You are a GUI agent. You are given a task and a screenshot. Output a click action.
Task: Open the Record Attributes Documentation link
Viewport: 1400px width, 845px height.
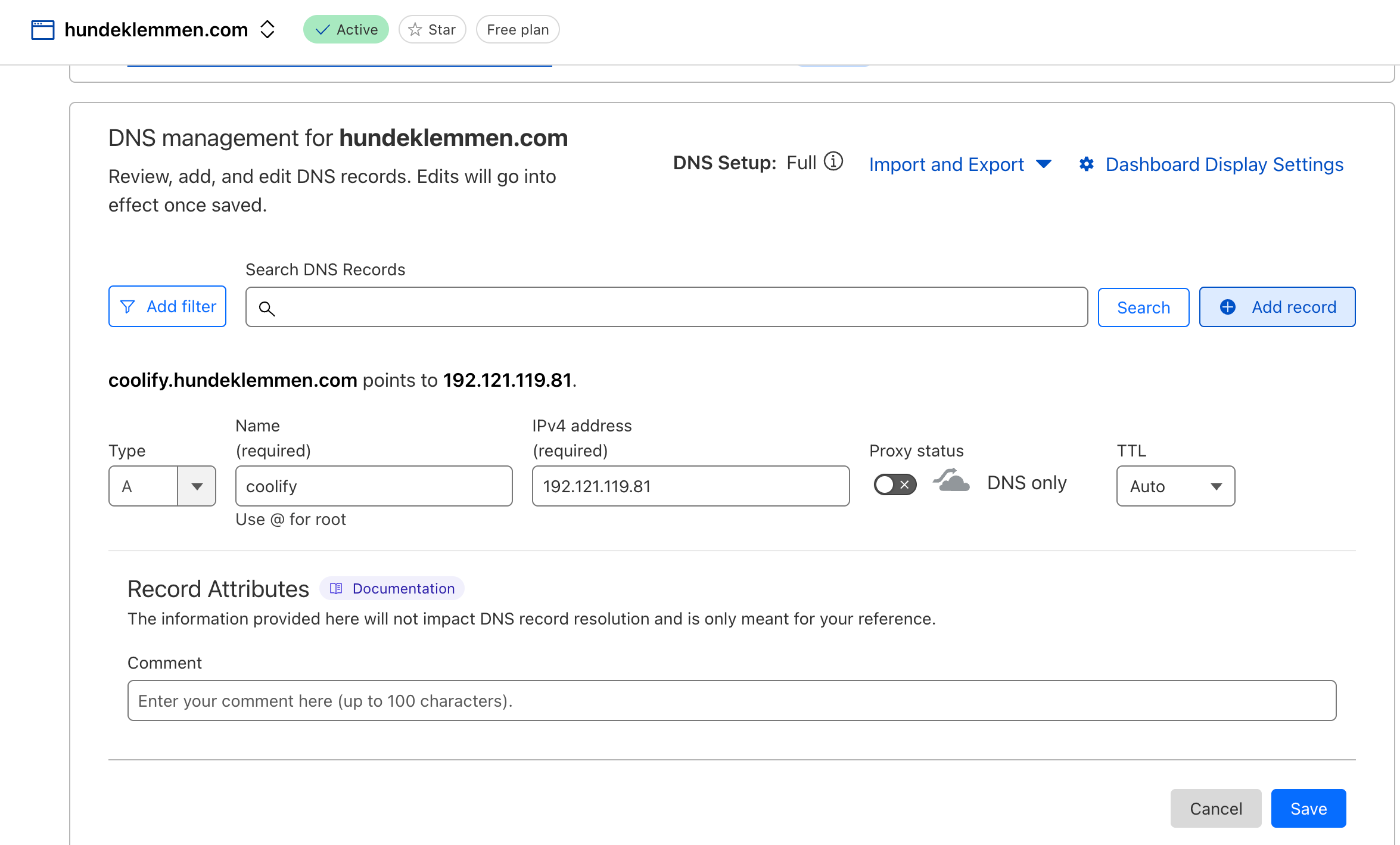(403, 588)
